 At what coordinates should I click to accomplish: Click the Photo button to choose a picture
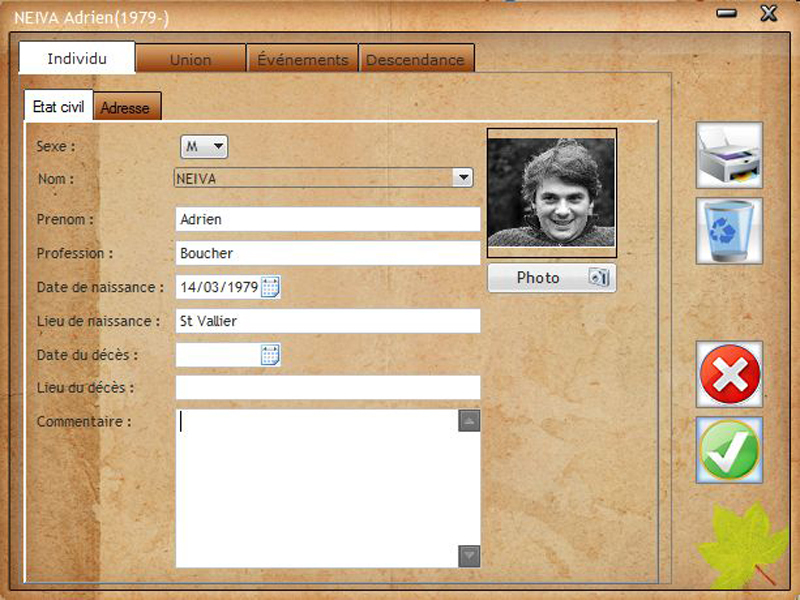click(x=552, y=278)
